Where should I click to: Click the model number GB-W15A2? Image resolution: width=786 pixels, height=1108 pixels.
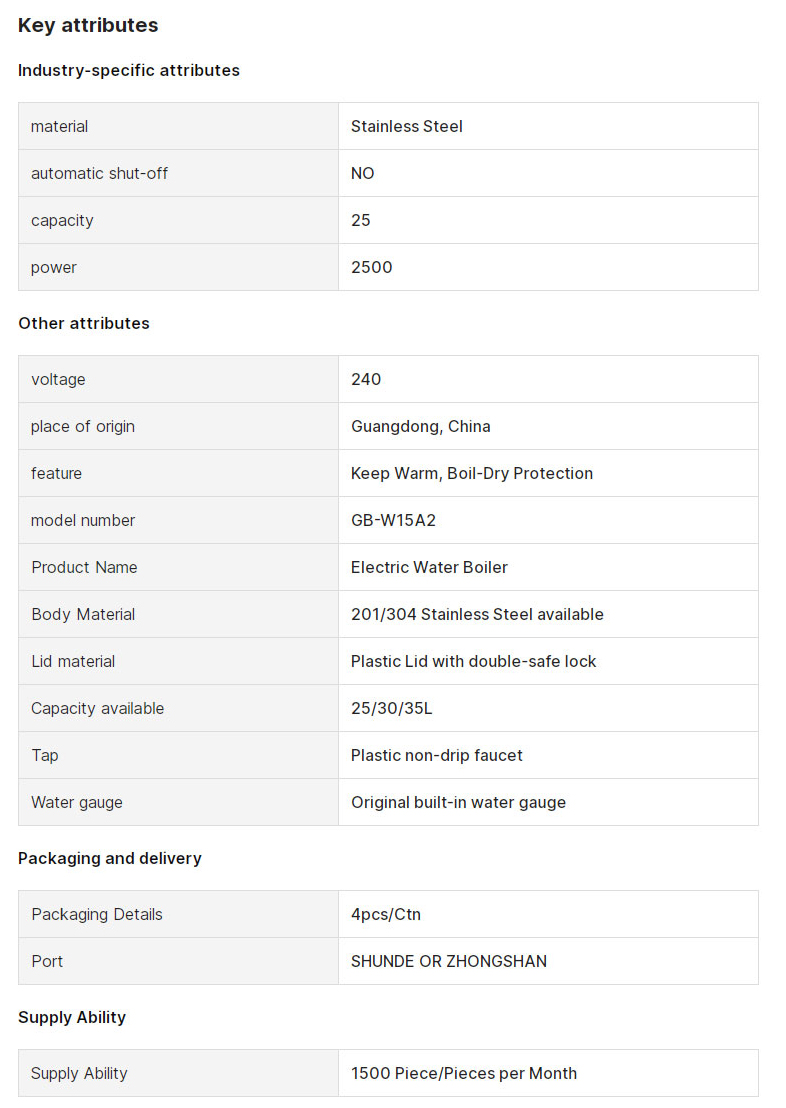pyautogui.click(x=393, y=521)
